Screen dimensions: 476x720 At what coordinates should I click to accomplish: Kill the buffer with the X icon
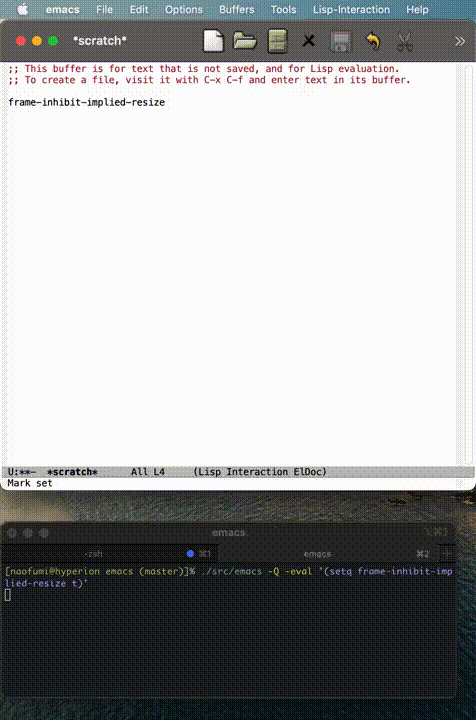309,41
